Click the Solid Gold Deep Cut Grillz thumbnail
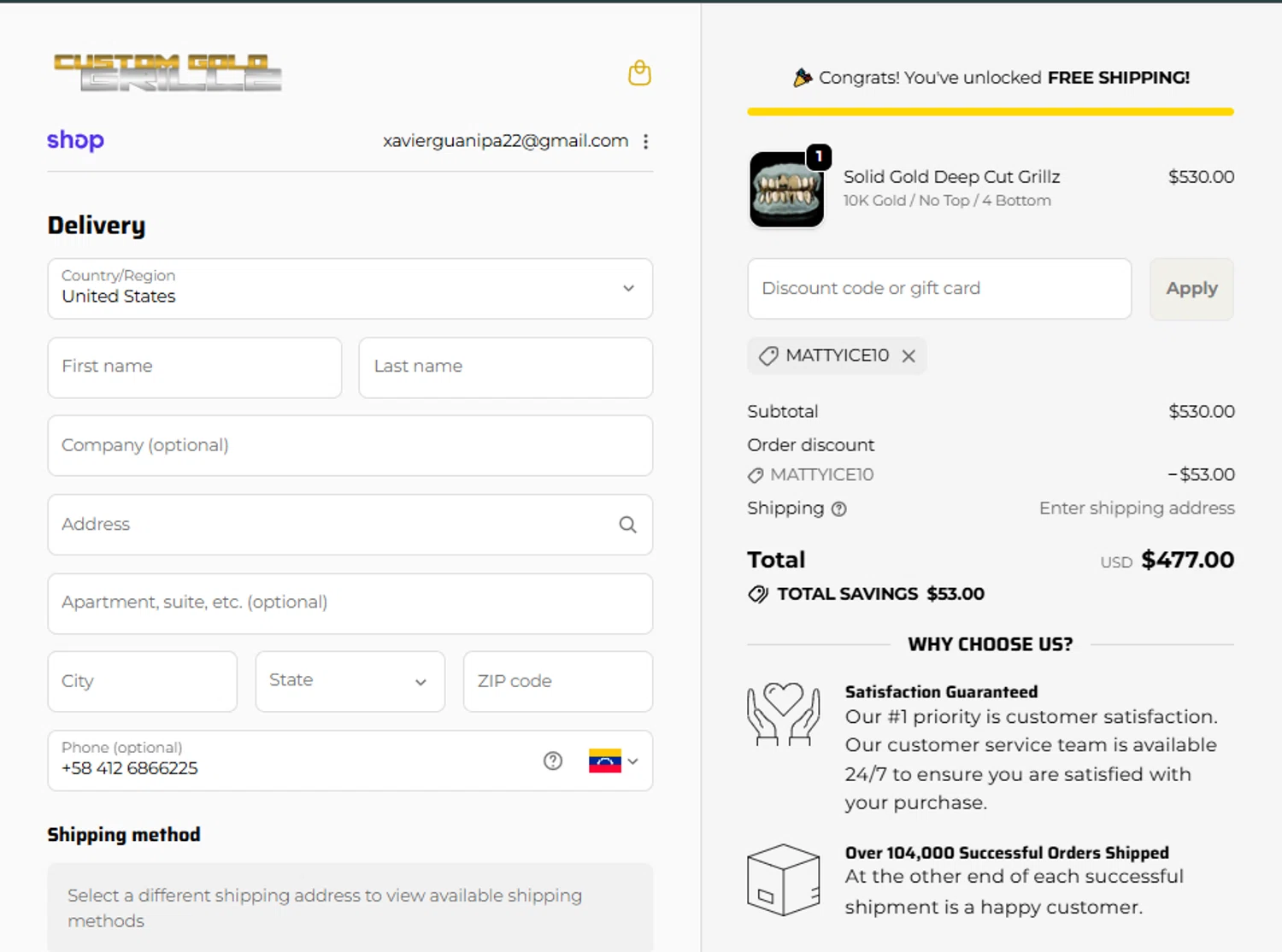This screenshot has width=1282, height=952. (x=786, y=190)
